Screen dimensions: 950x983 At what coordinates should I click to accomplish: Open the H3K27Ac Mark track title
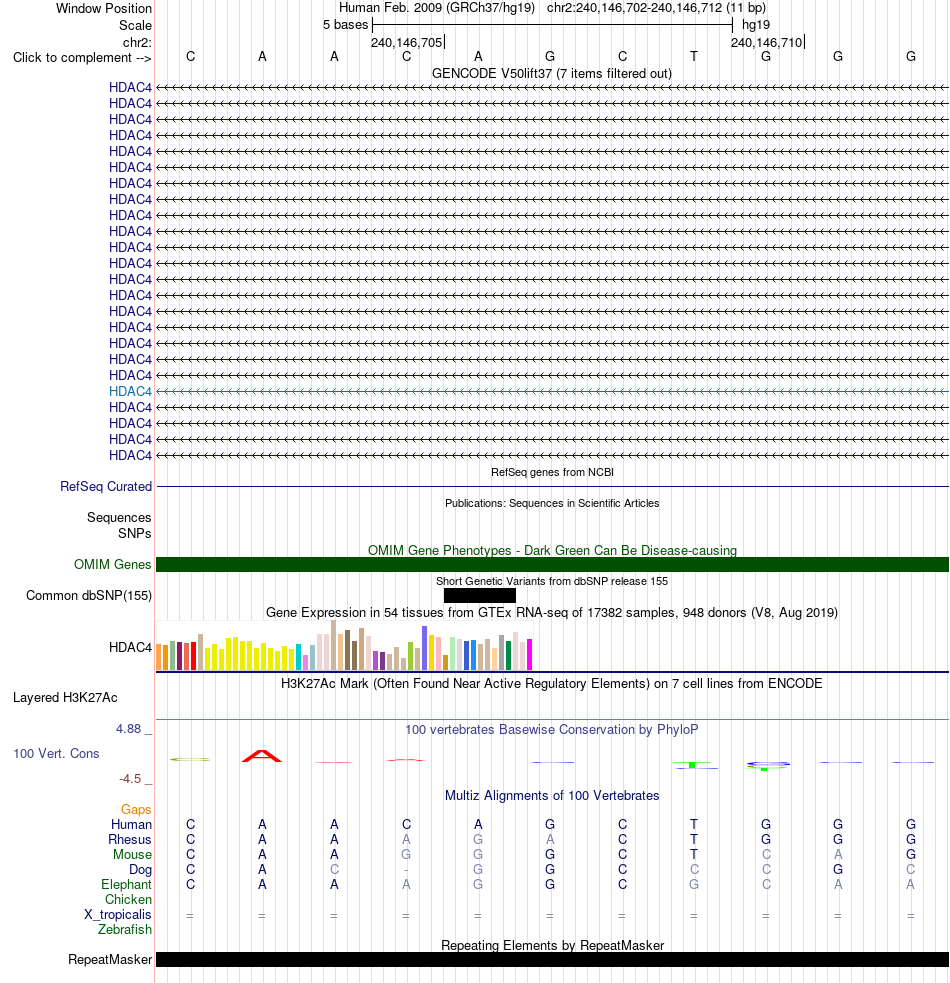coord(552,684)
